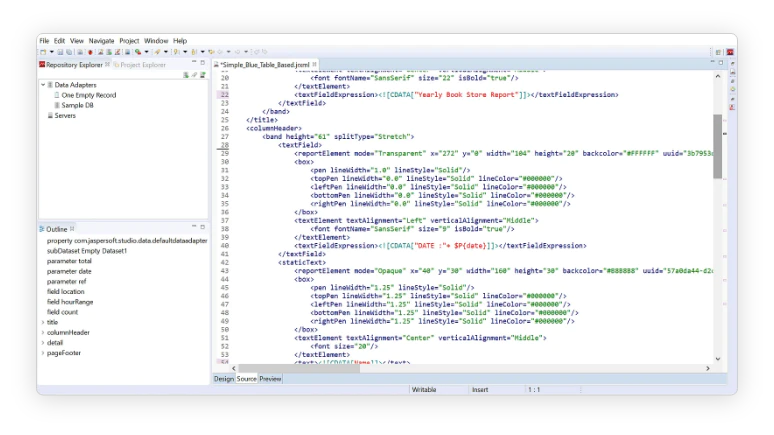Select 'parameter total' in Outline

coord(69,261)
